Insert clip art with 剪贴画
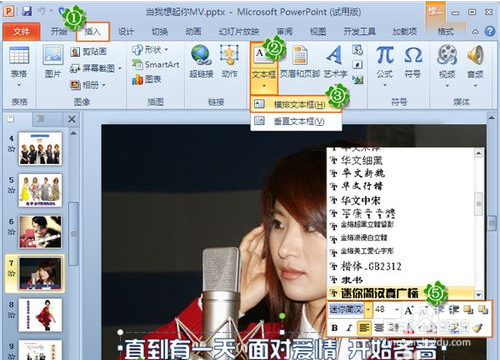 89,52
